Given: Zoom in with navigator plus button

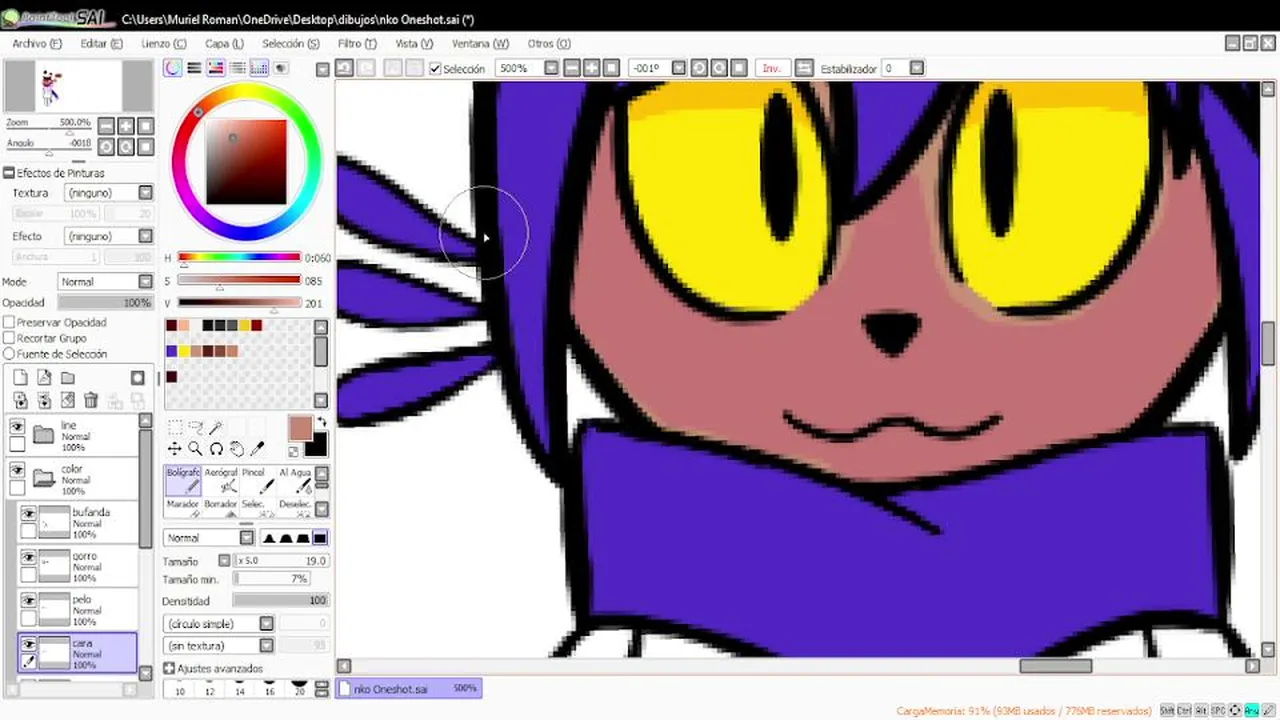Looking at the screenshot, I should point(126,125).
